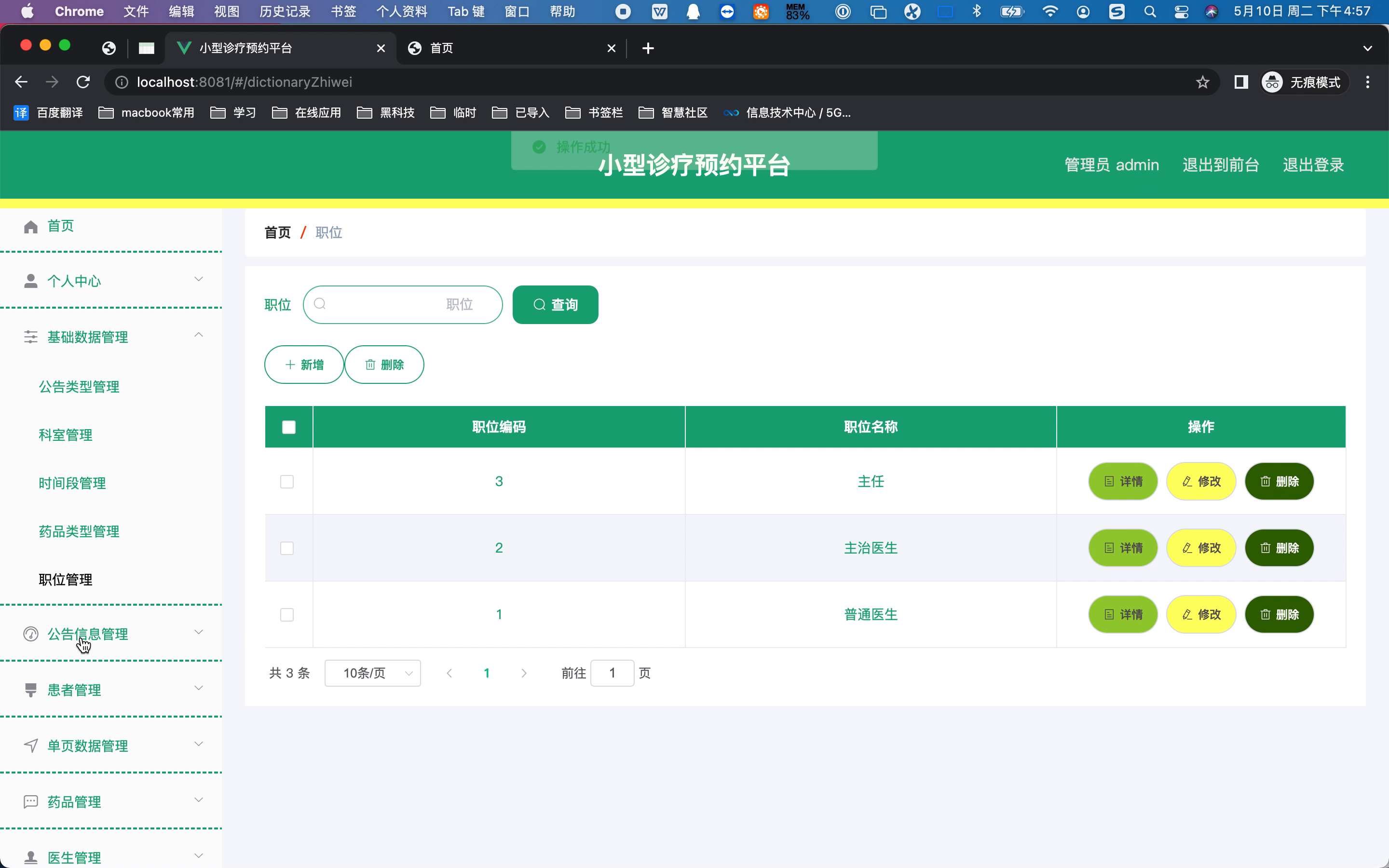The height and width of the screenshot is (868, 1389).
Task: Focus the 职位 search input field
Action: click(403, 305)
